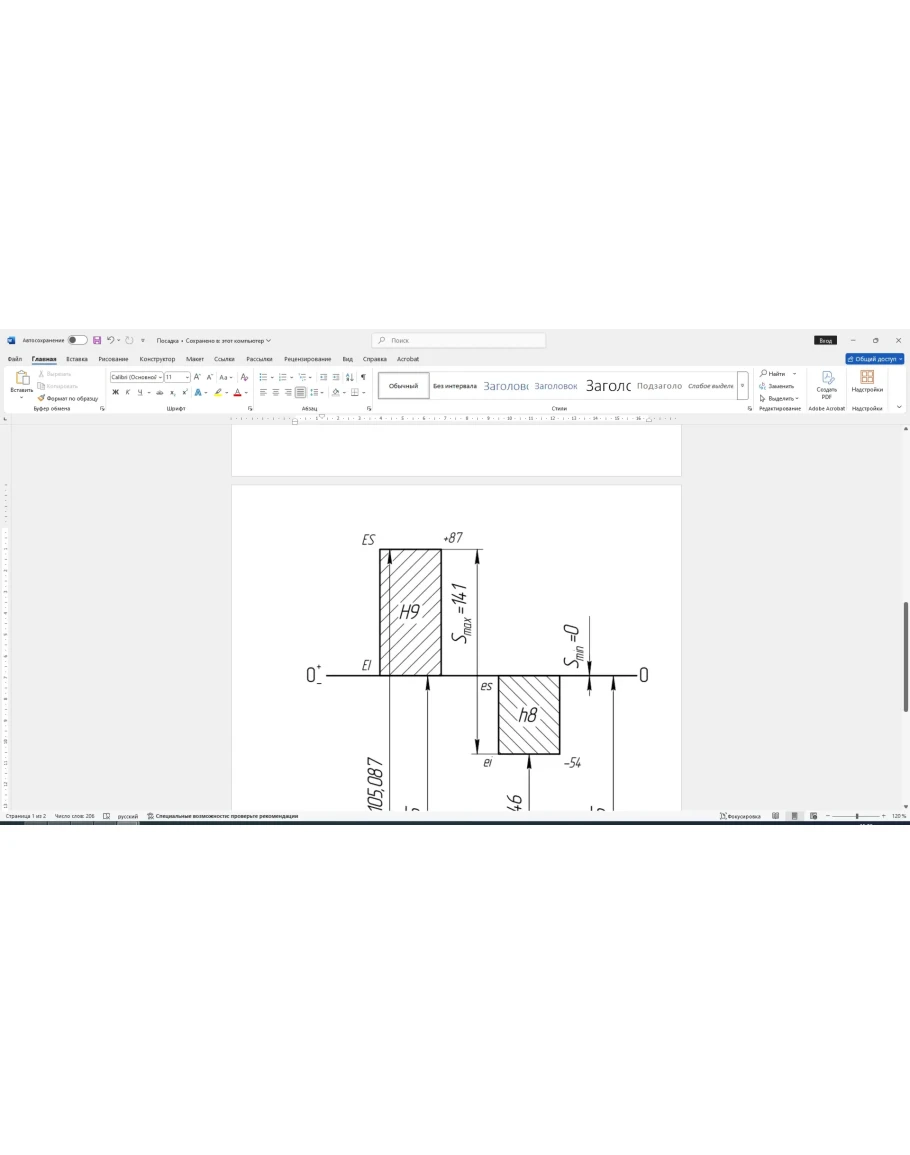Justify paragraph text alignment

tap(300, 392)
